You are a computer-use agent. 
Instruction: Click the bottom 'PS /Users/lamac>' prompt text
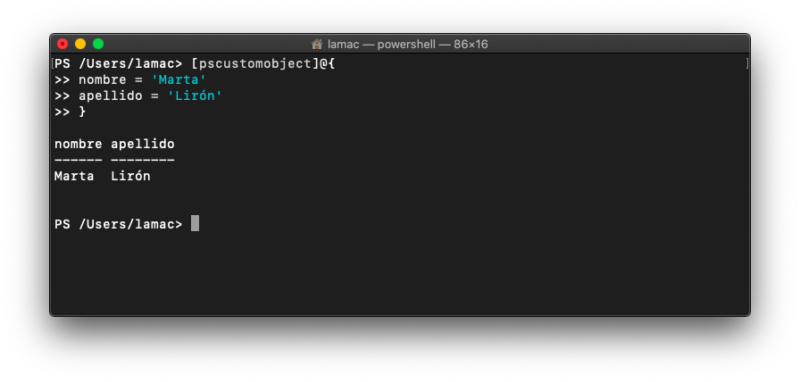(x=118, y=224)
